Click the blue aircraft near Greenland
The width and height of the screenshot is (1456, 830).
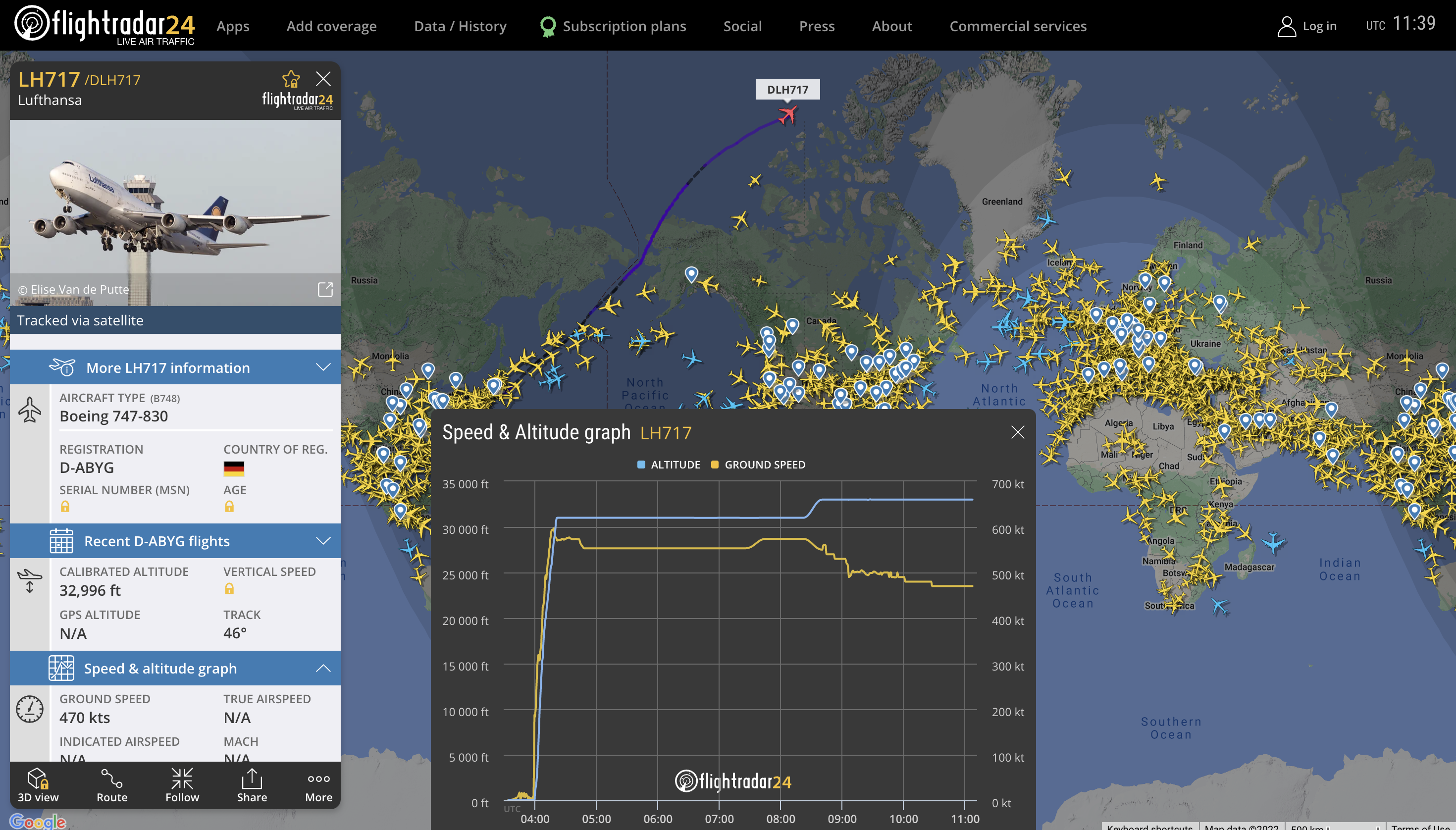pos(1045,219)
